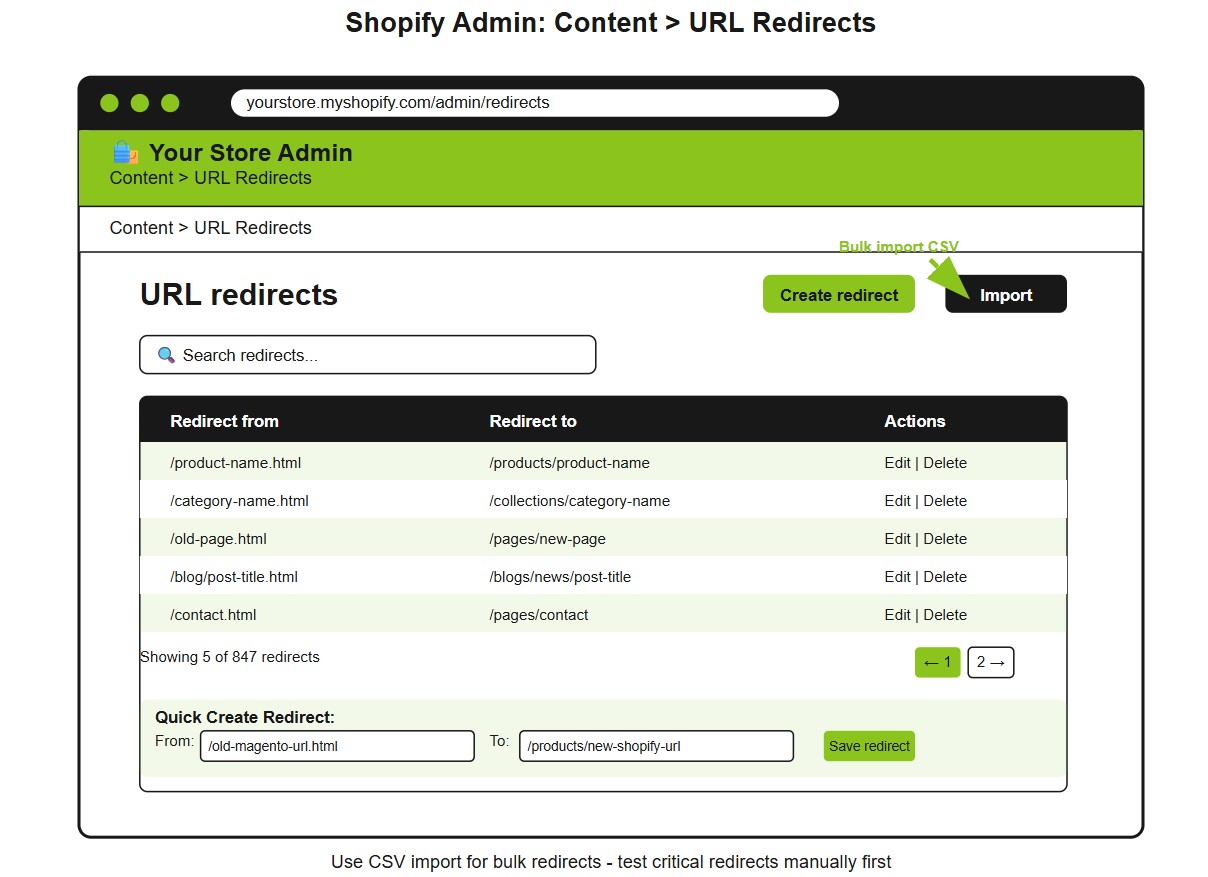Image resolution: width=1208 pixels, height=877 pixels.
Task: Click breadcrumb in the white bar
Action: coord(210,228)
